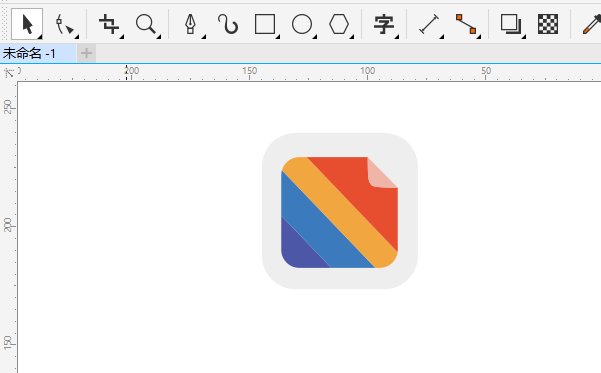
Task: Click the toolbox drag handle
Action: point(4,23)
